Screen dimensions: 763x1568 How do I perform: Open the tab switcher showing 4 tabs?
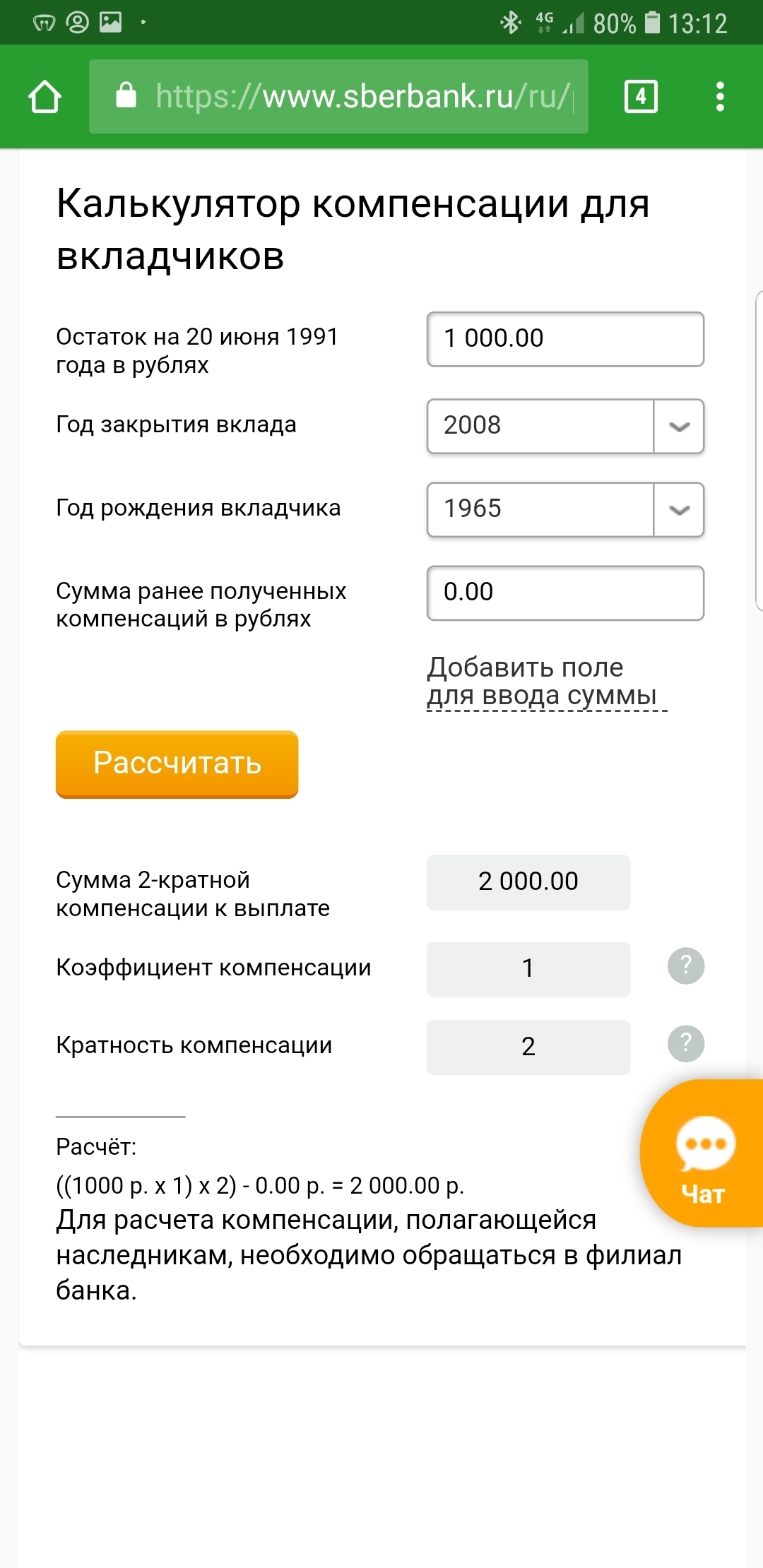click(641, 97)
